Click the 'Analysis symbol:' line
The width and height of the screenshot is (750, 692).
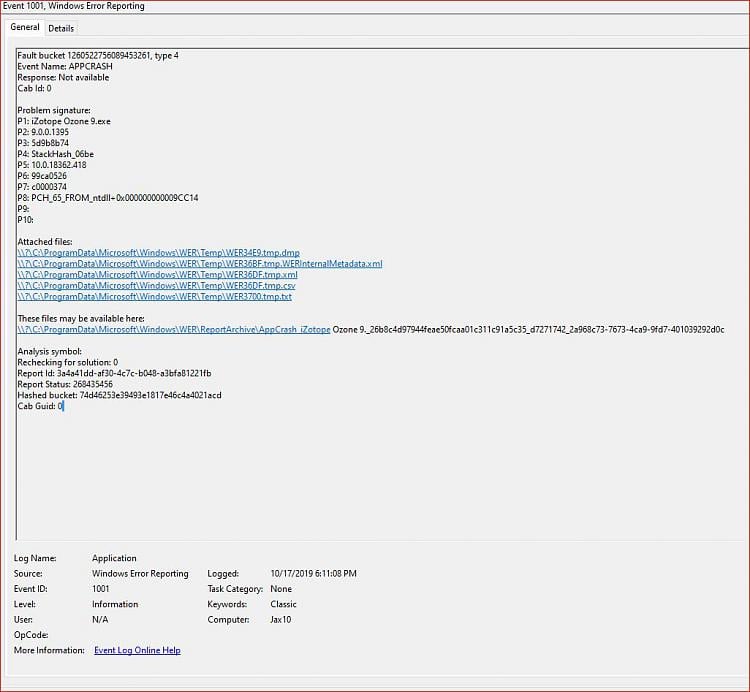50,351
